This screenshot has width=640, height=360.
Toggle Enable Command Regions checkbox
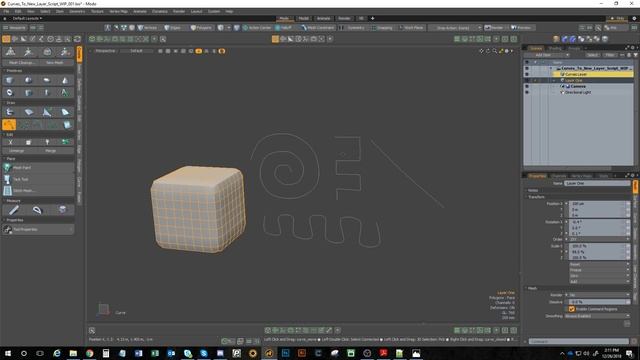(x=571, y=309)
